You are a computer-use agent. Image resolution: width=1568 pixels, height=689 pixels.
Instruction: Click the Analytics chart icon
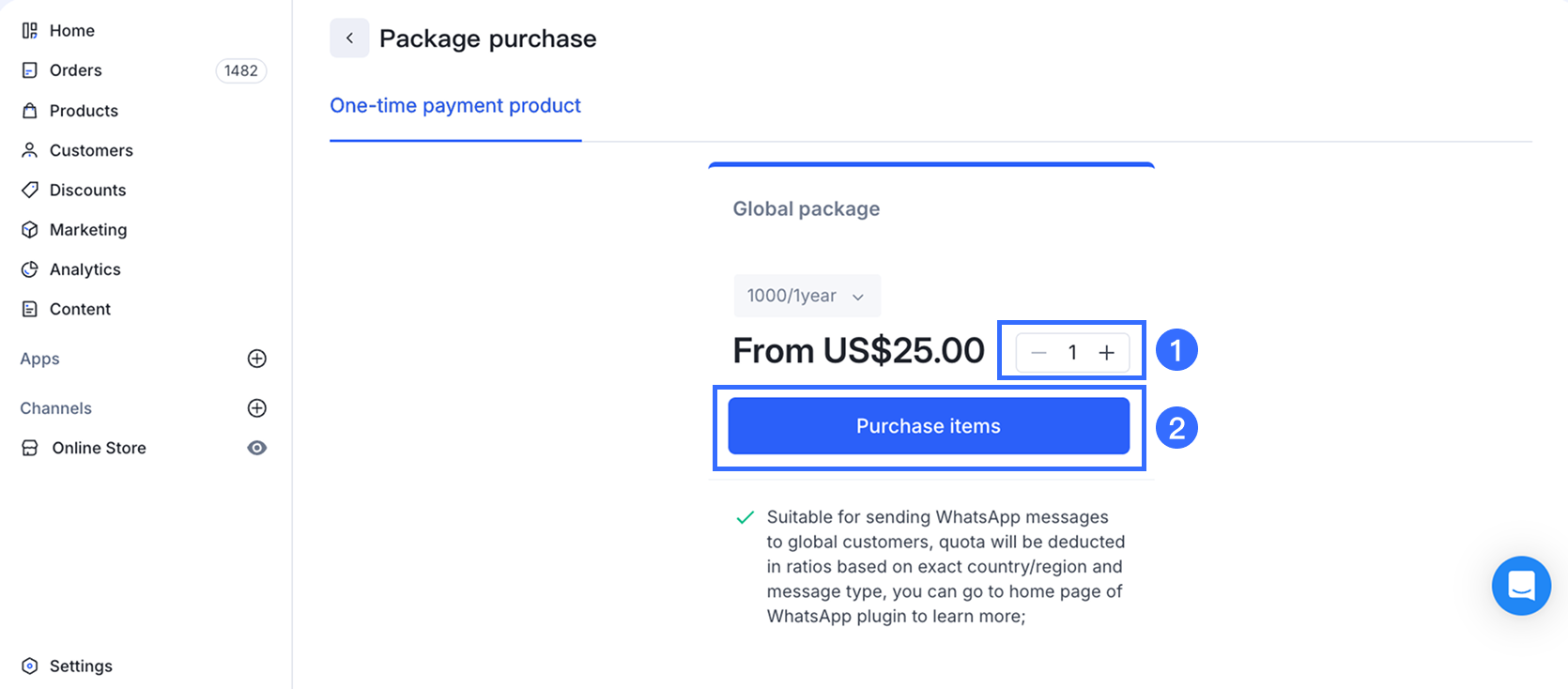coord(30,269)
